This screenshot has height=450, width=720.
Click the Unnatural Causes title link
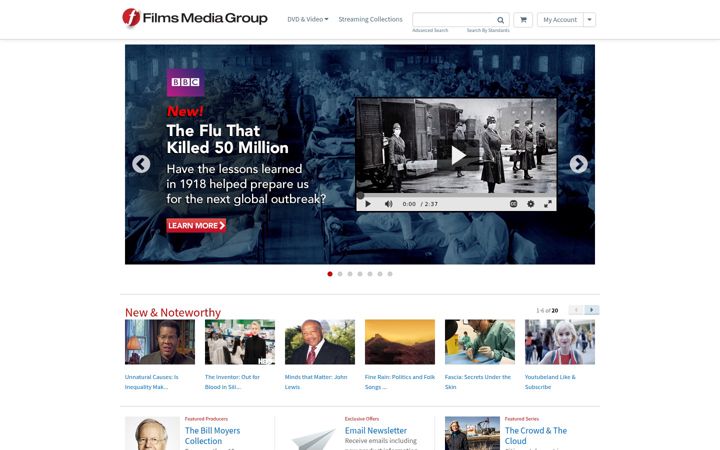152,382
